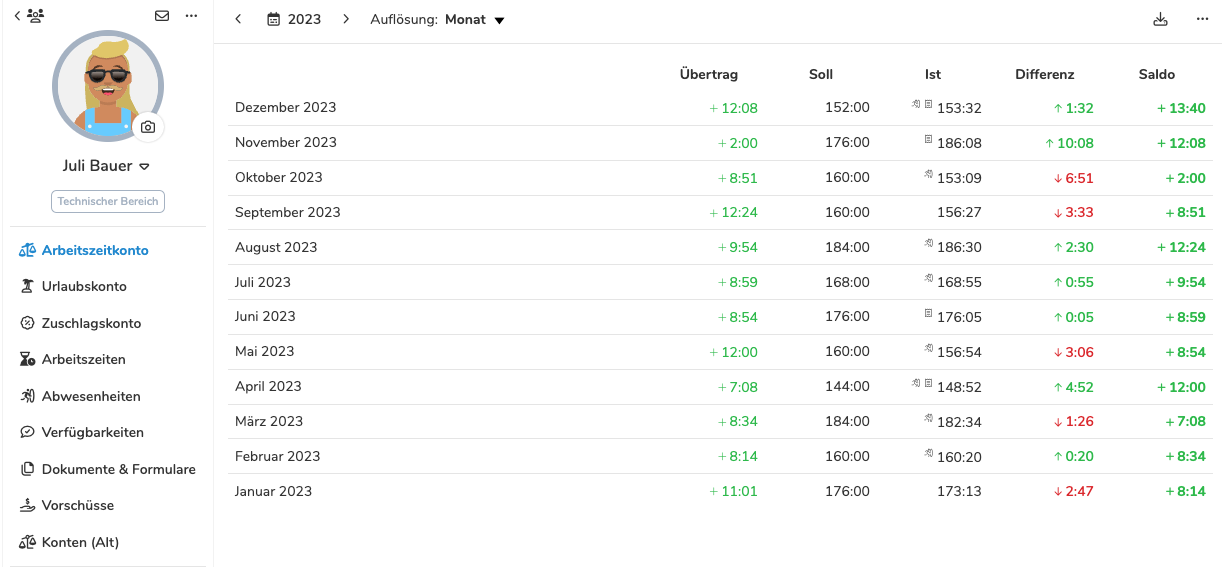Go to the next year

pyautogui.click(x=346, y=19)
